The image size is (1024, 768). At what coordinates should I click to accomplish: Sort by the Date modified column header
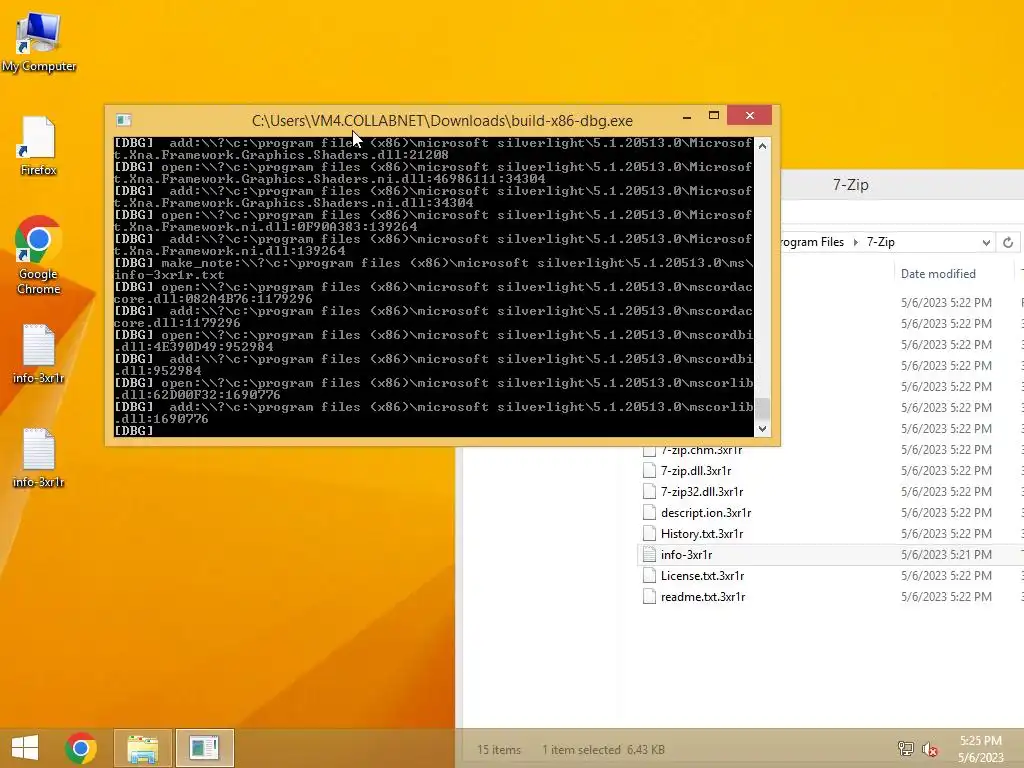(938, 274)
